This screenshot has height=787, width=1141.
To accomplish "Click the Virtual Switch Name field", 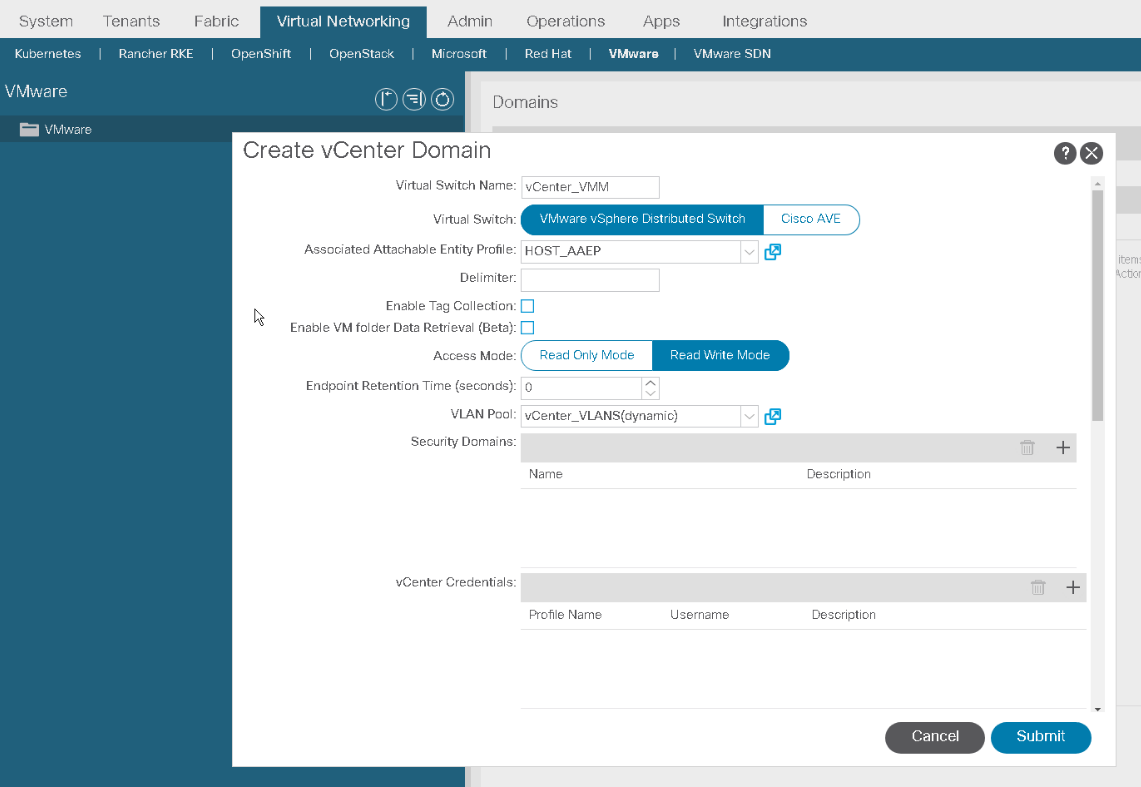I will 590,187.
